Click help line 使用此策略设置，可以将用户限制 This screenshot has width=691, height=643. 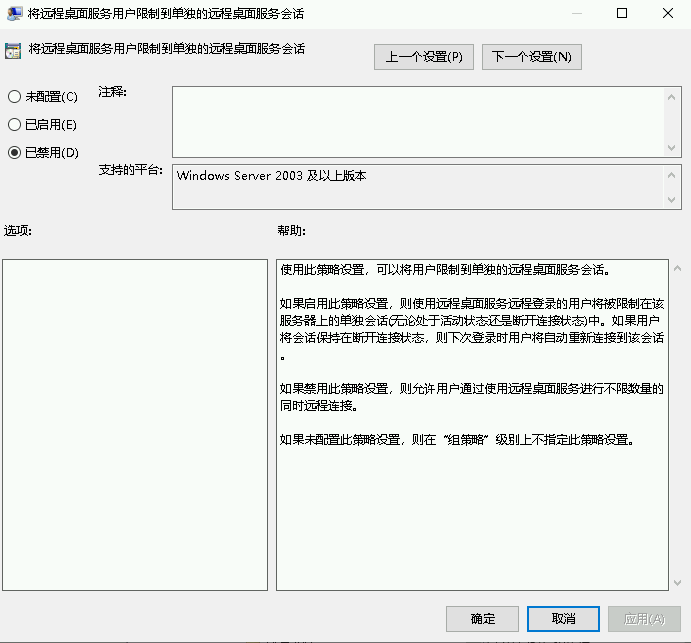pos(445,269)
